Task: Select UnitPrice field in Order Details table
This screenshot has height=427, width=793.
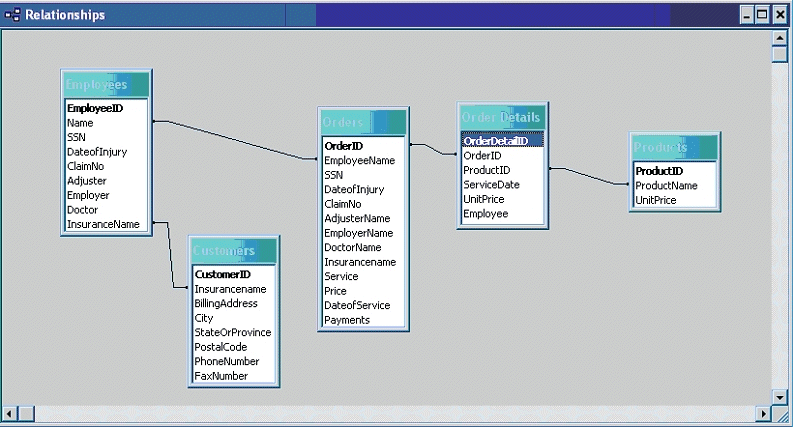Action: [x=503, y=199]
